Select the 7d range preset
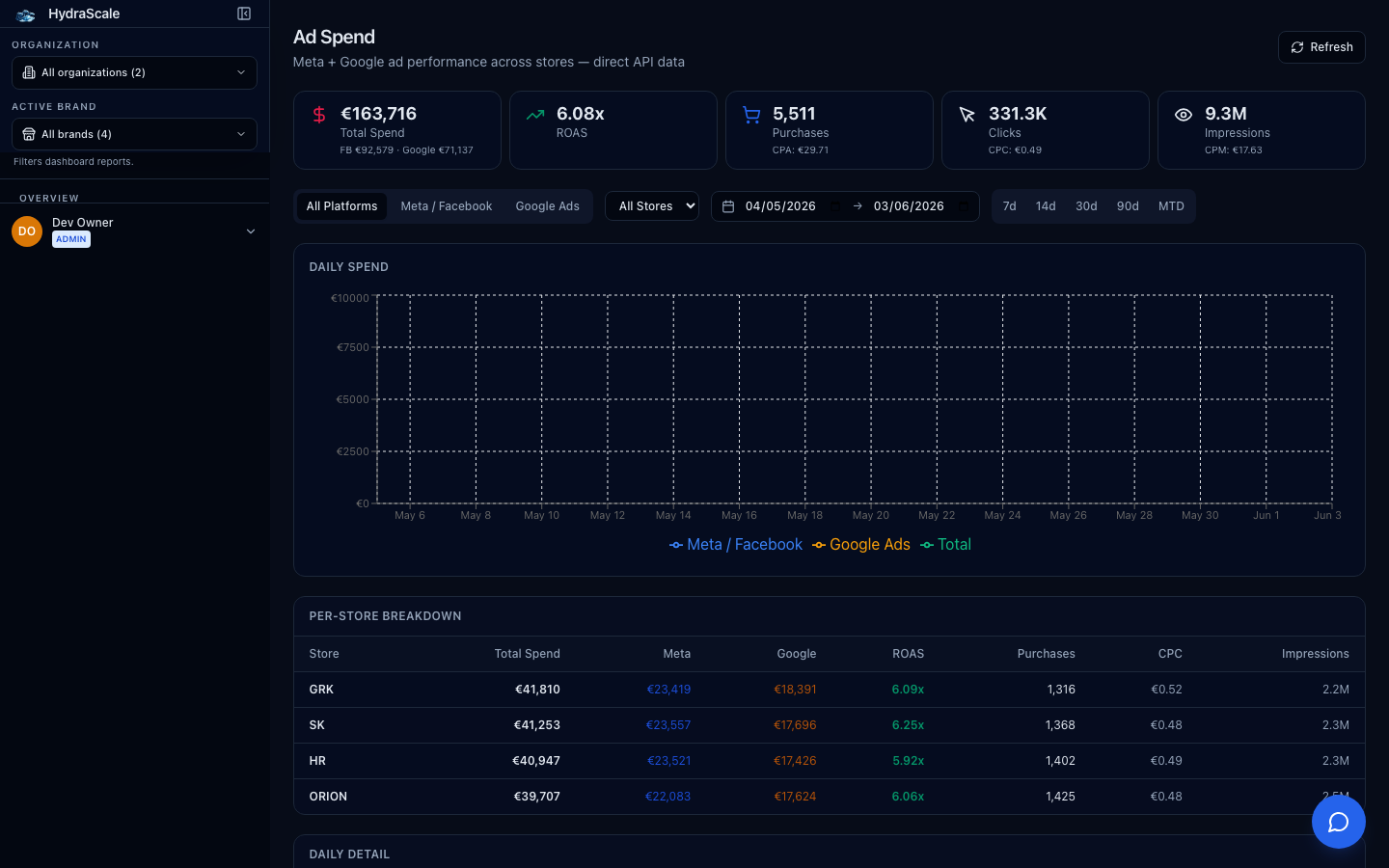1389x868 pixels. (1009, 206)
